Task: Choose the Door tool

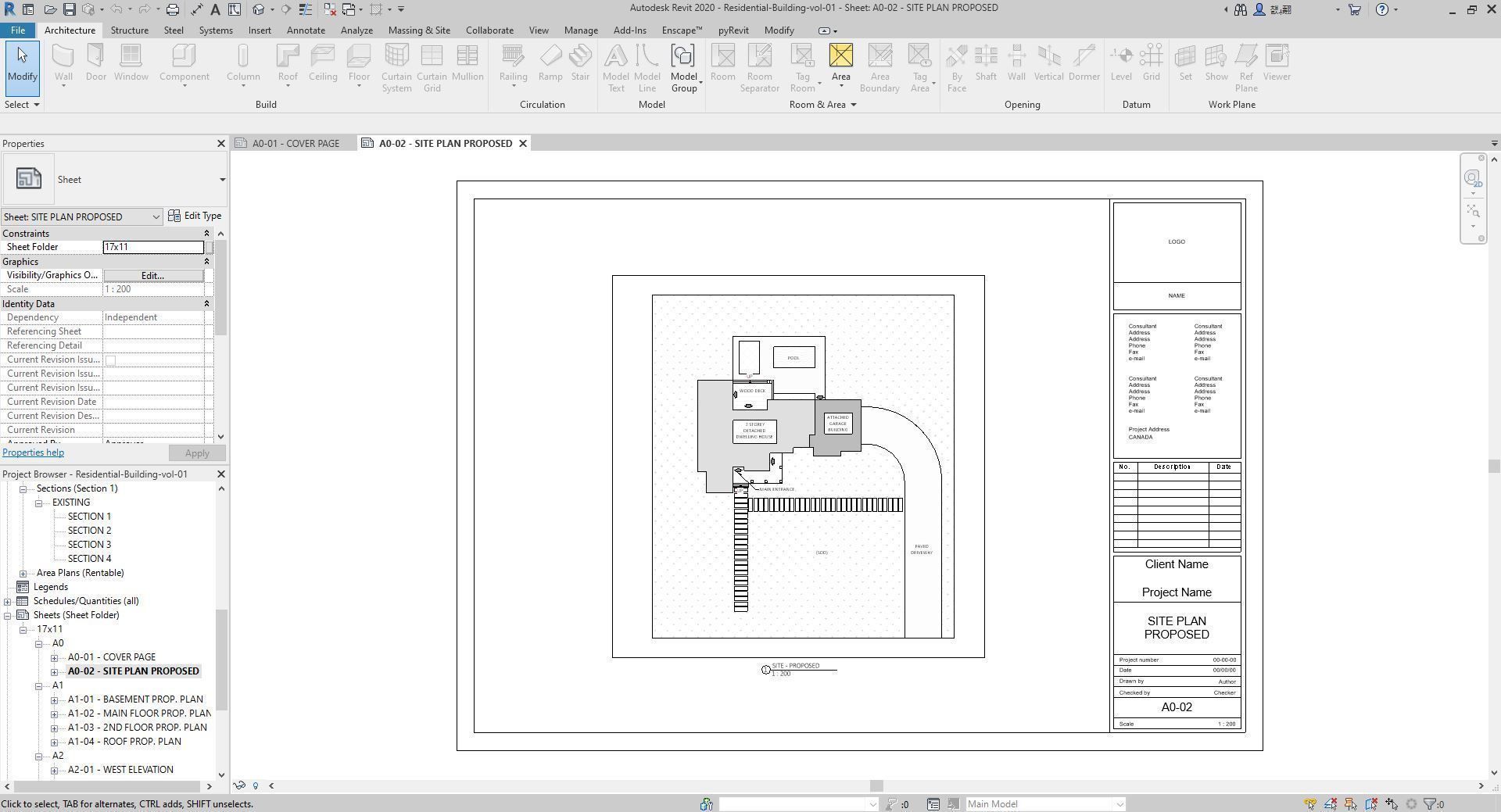Action: coord(95,63)
